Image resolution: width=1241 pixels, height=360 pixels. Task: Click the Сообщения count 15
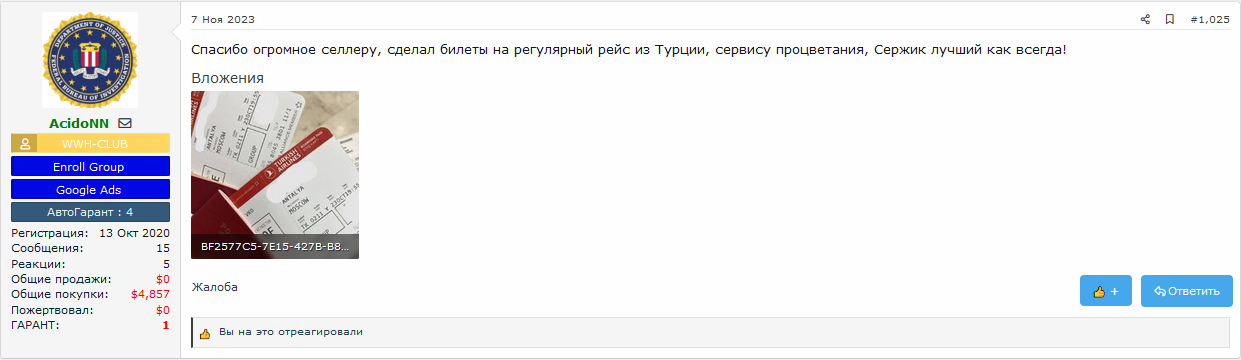click(x=163, y=248)
